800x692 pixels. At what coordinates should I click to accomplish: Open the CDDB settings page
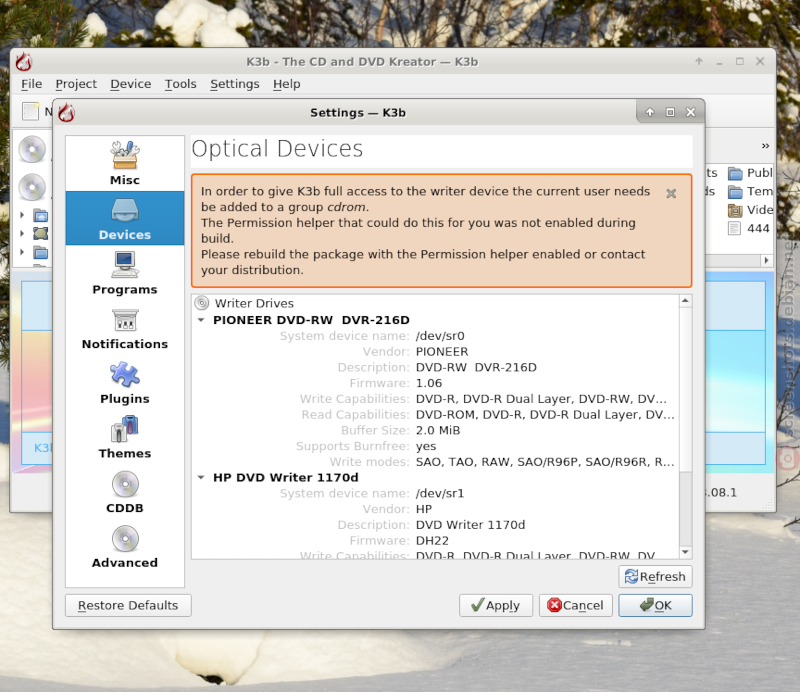[x=125, y=491]
